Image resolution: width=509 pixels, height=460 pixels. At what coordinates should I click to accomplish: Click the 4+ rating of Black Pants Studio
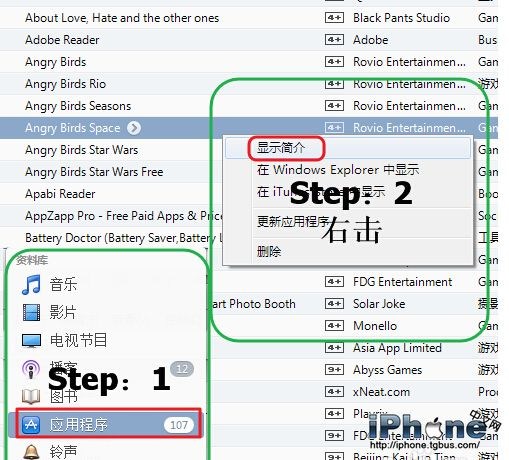click(x=334, y=18)
